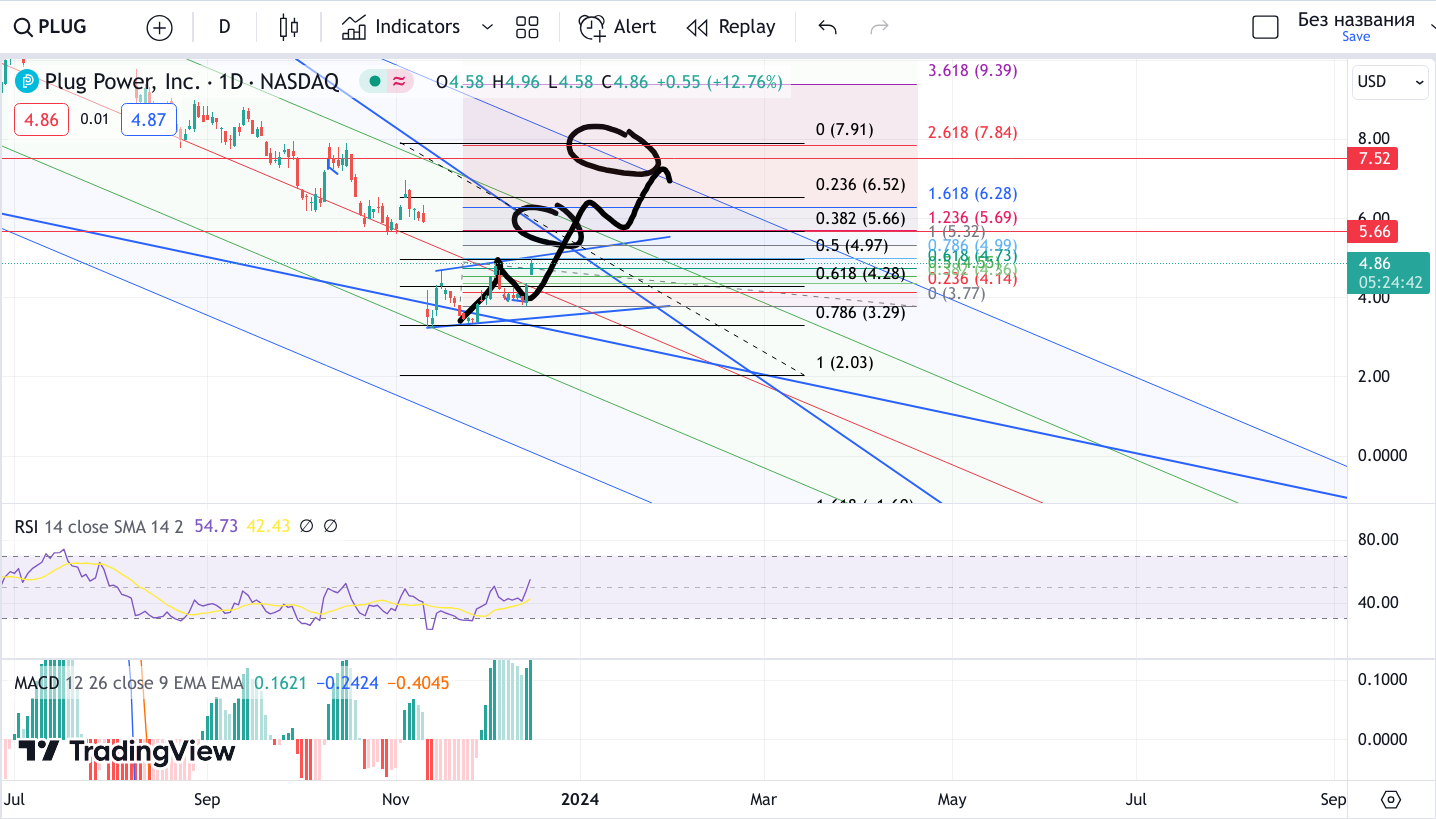Screen dimensions: 1436x819
Task: Click the purple 3.618 (9.39) extension label
Action: [x=973, y=70]
